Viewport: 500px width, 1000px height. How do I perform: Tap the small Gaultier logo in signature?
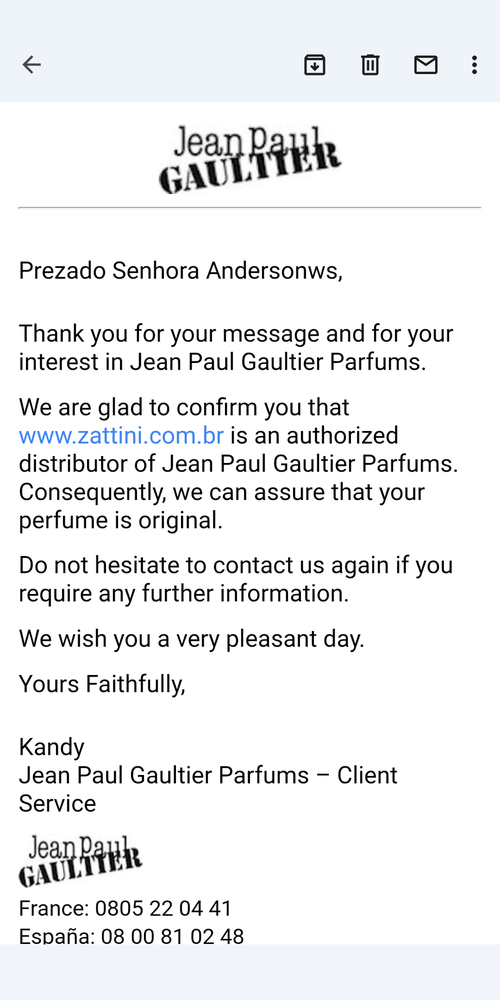80,861
